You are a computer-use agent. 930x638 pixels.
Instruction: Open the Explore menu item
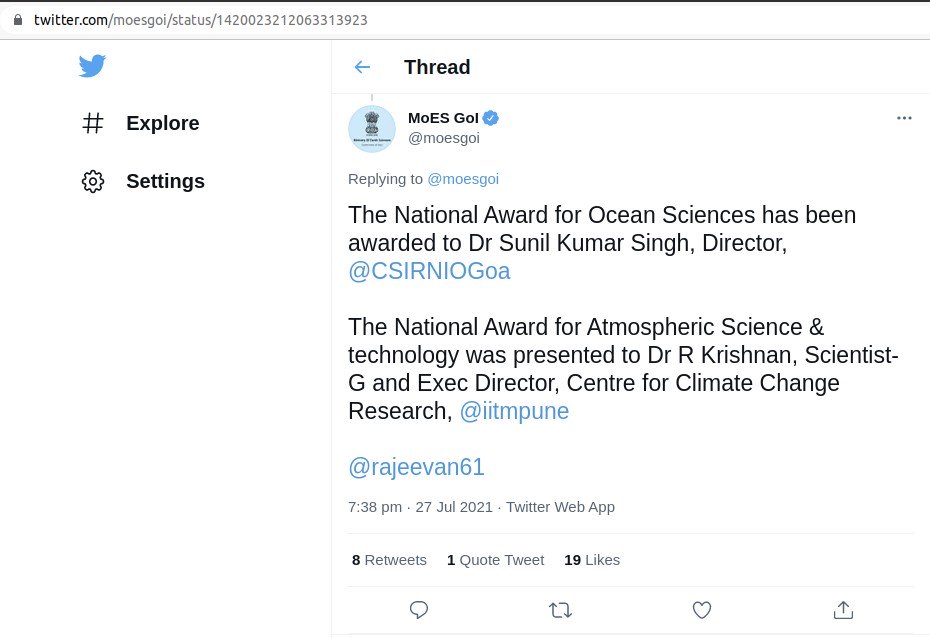(x=162, y=123)
